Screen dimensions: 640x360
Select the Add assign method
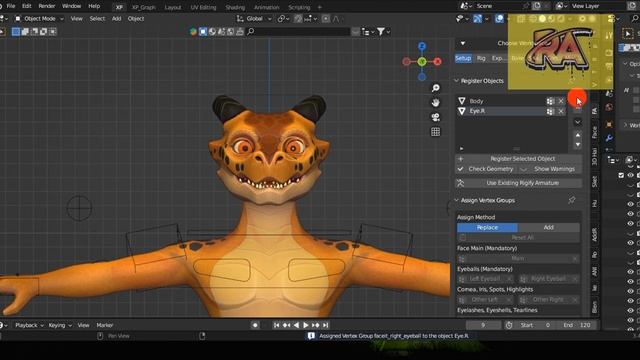(x=549, y=227)
